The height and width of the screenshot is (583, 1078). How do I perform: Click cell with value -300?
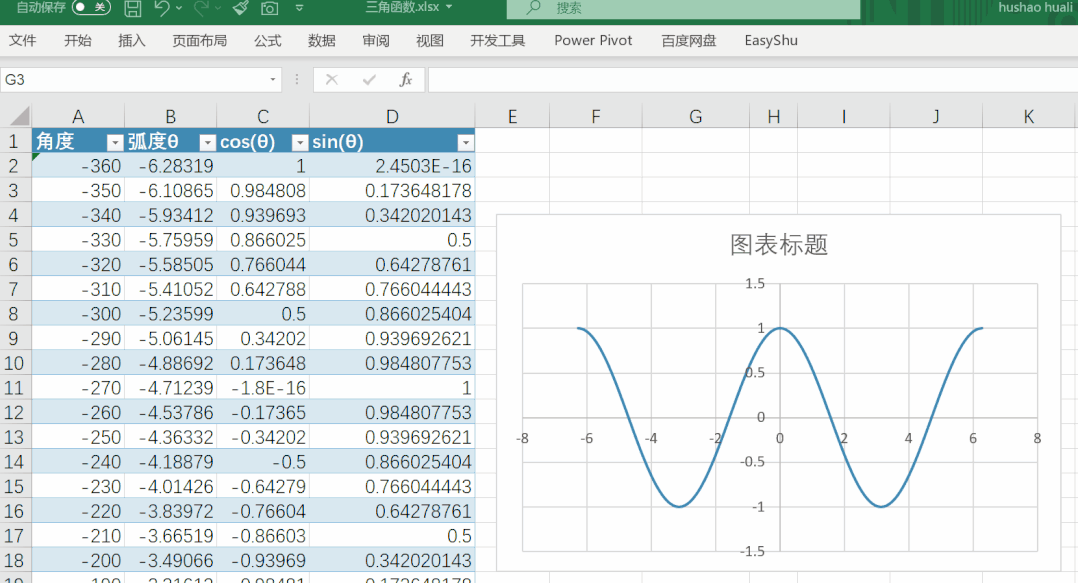pos(78,314)
